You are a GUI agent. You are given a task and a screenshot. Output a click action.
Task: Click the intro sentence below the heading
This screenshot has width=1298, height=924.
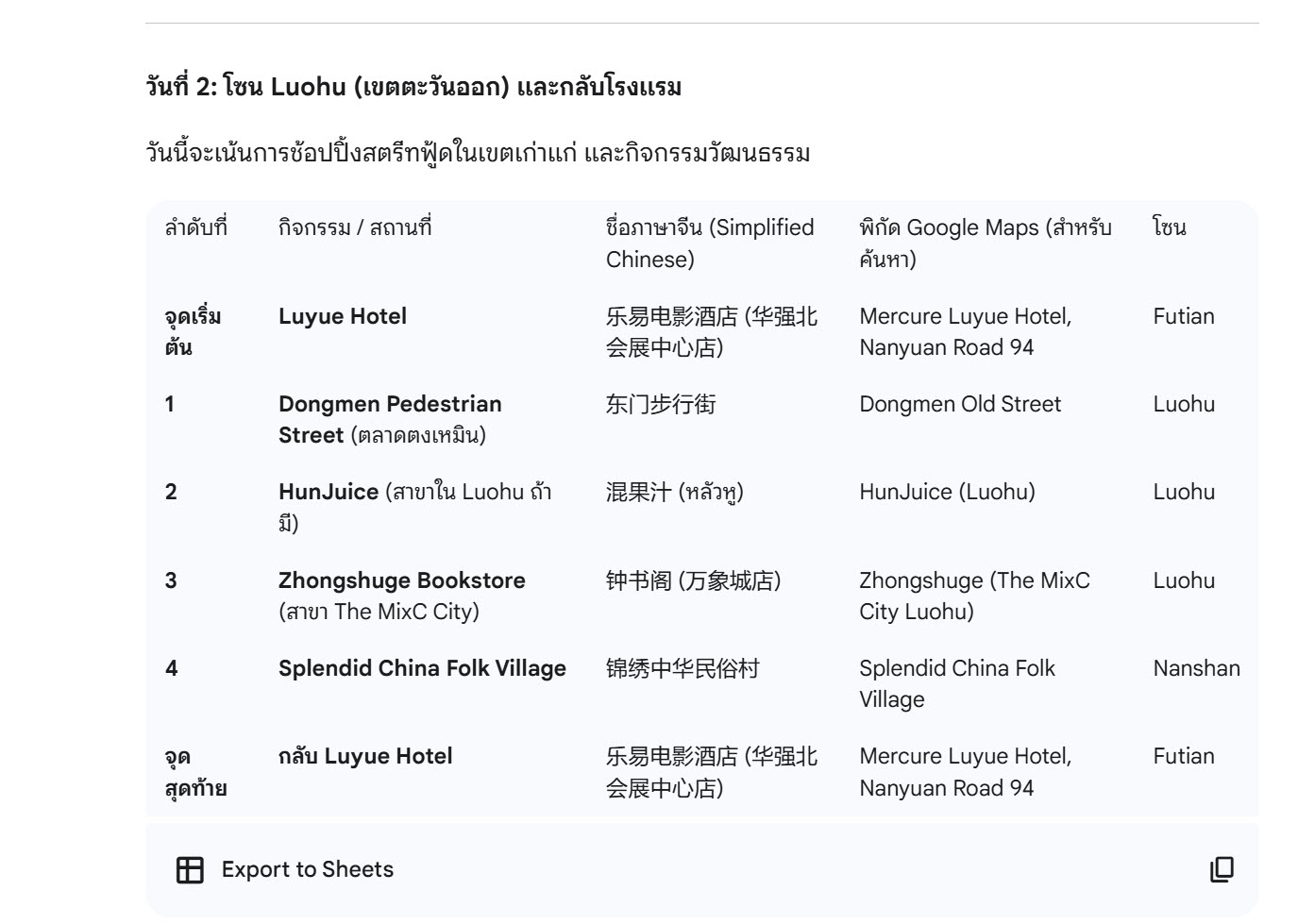point(478,153)
